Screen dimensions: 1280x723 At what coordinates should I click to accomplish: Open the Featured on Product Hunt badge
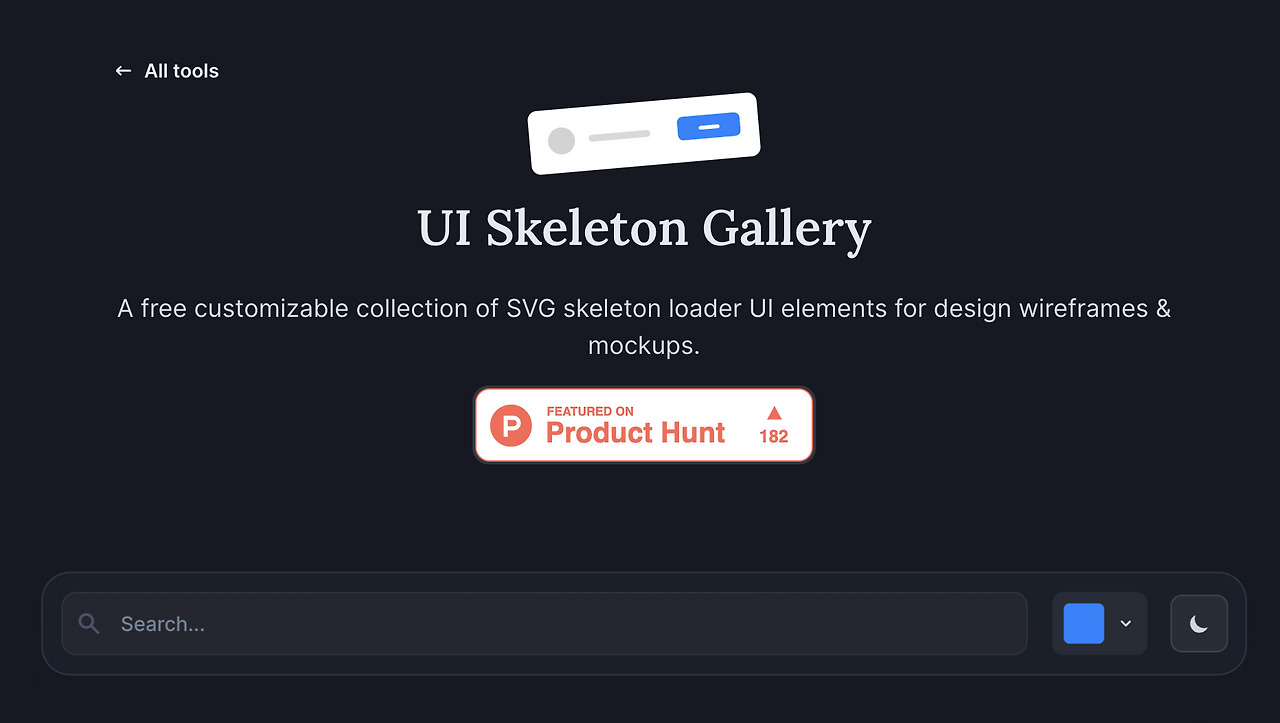(644, 424)
